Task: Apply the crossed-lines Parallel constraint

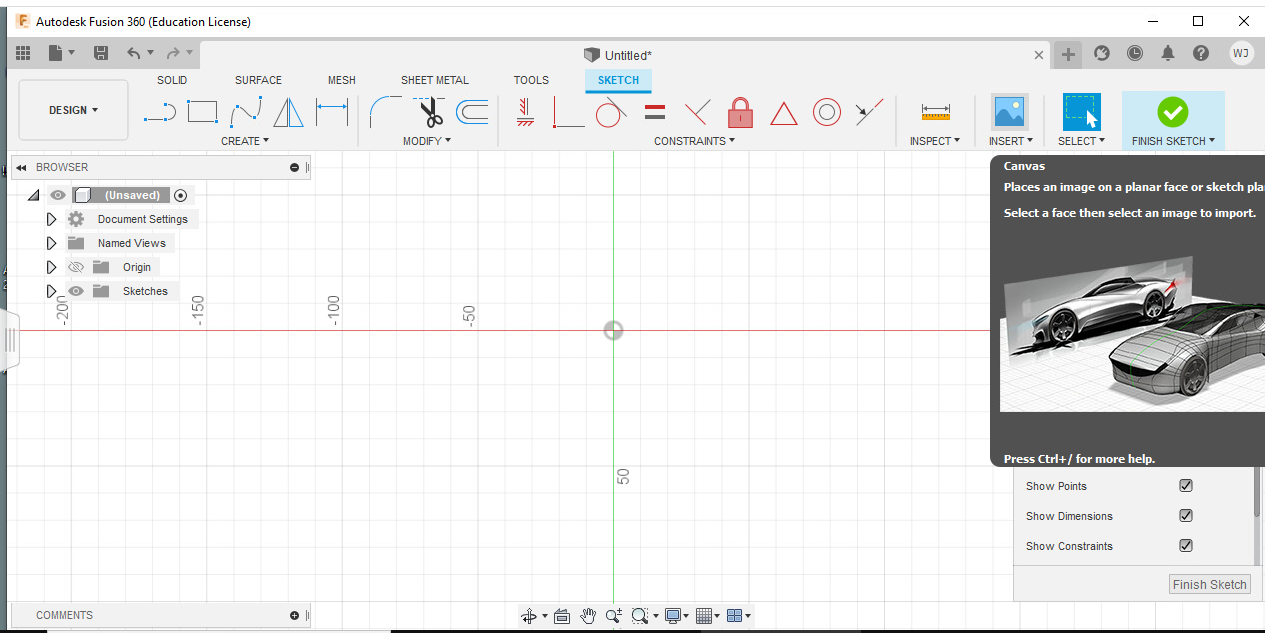Action: 697,112
